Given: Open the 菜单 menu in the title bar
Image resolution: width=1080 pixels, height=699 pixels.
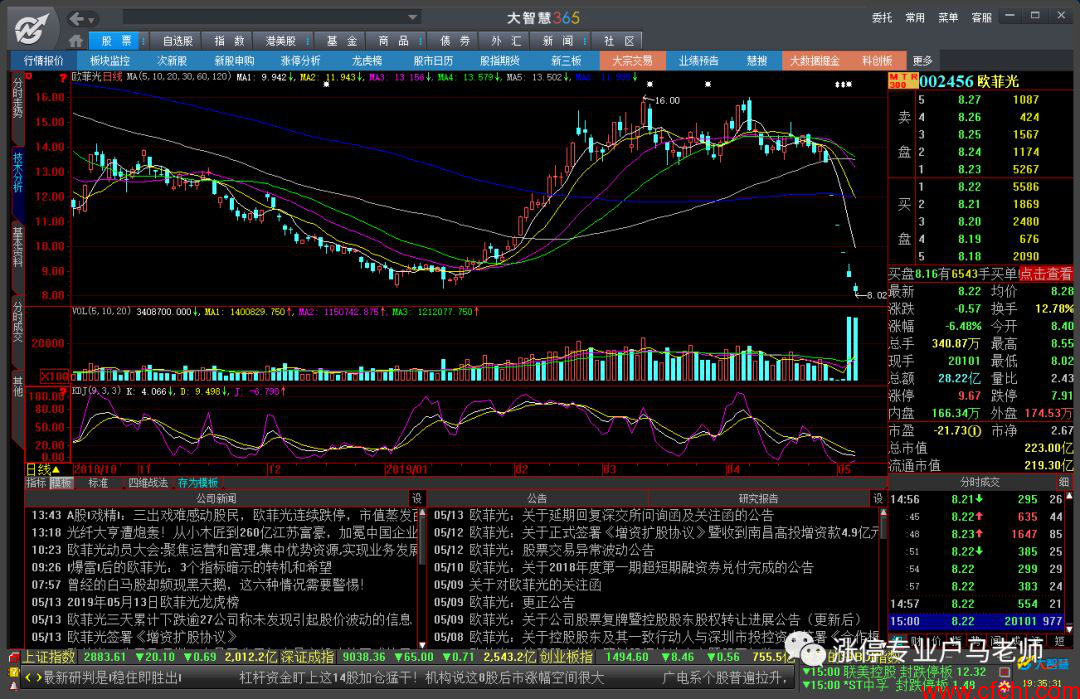Looking at the screenshot, I should 948,18.
